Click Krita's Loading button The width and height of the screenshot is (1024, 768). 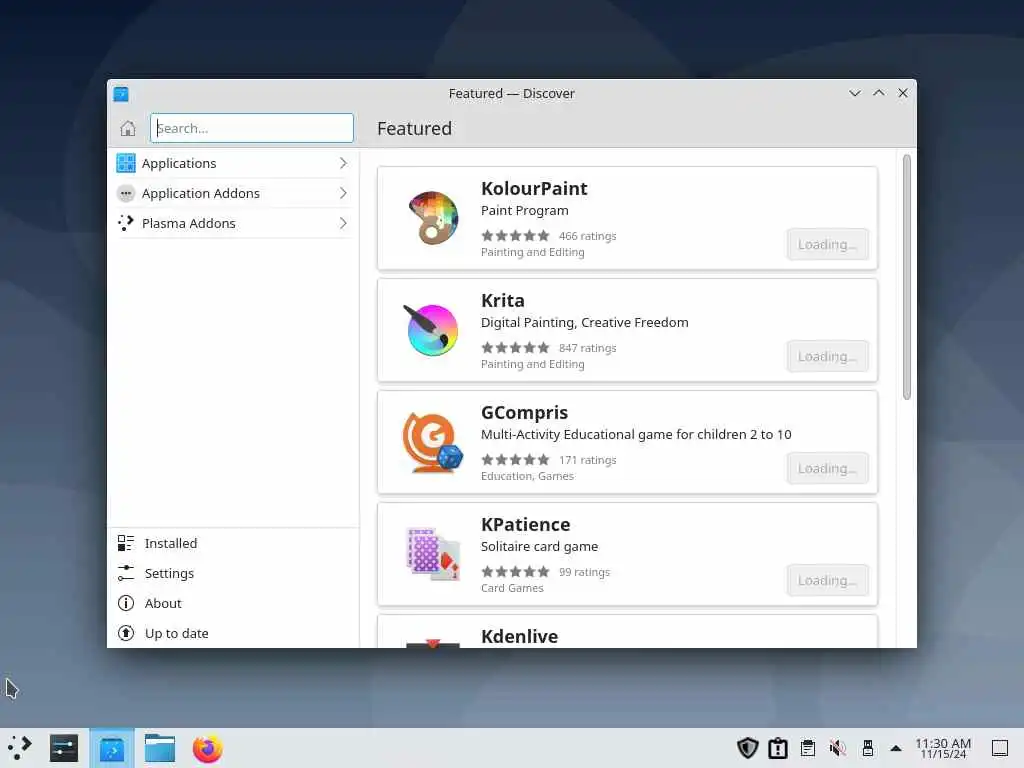827,357
